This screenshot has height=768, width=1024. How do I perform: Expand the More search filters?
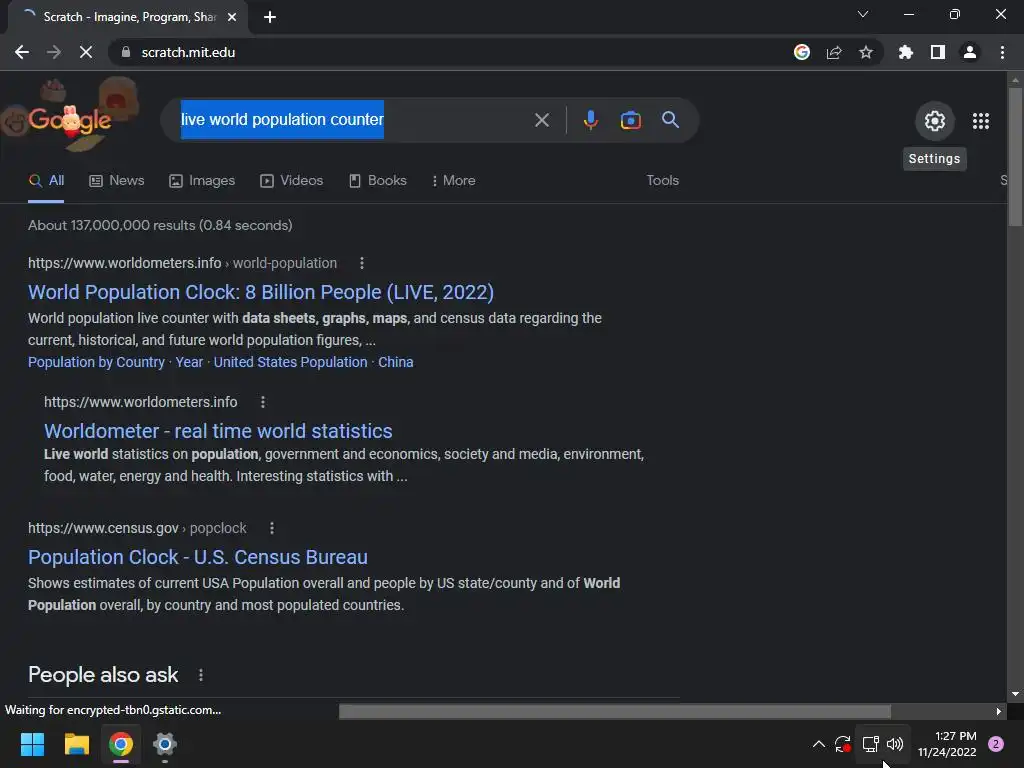tap(453, 181)
